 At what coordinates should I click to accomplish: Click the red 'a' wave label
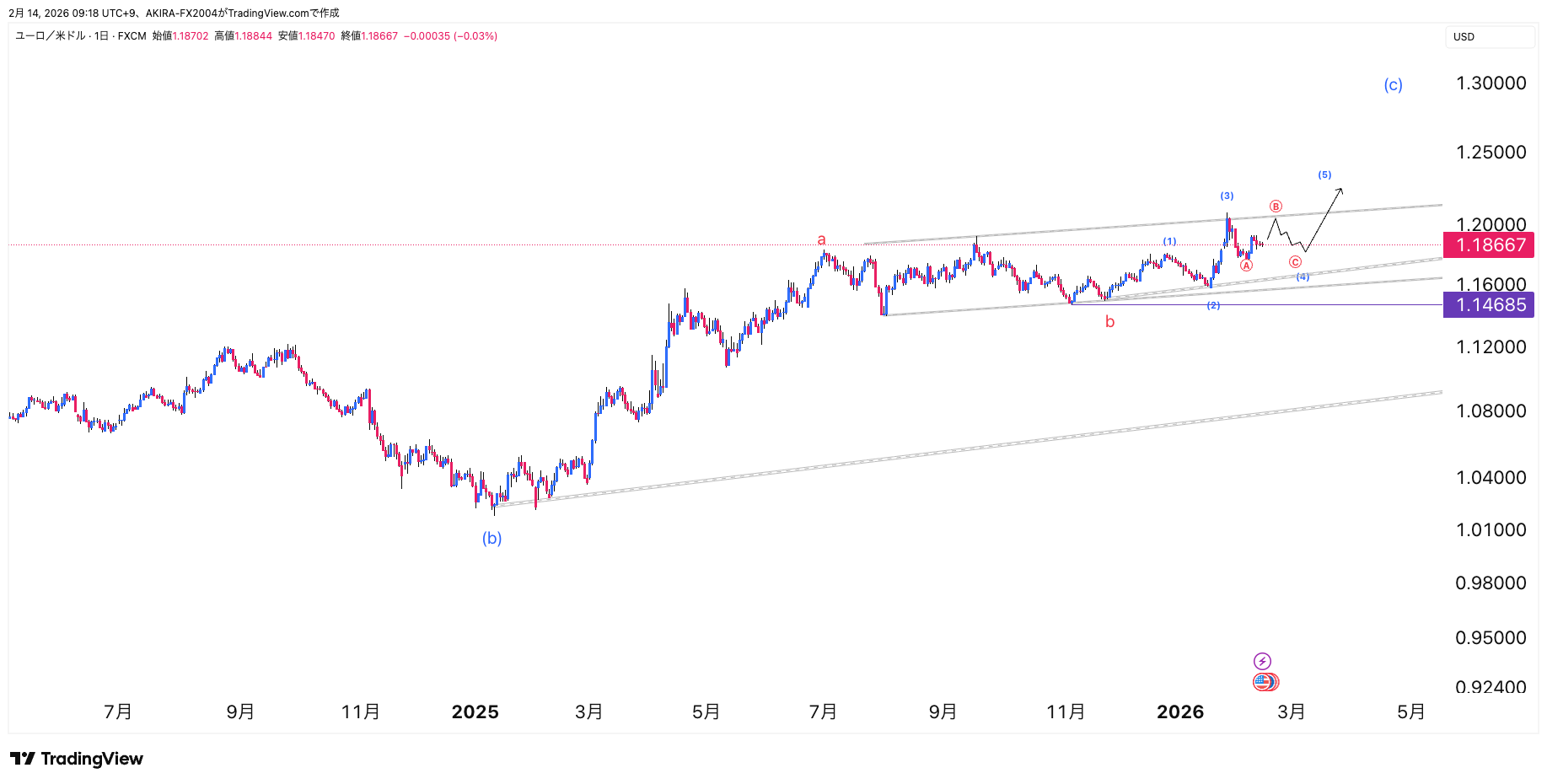pos(821,239)
